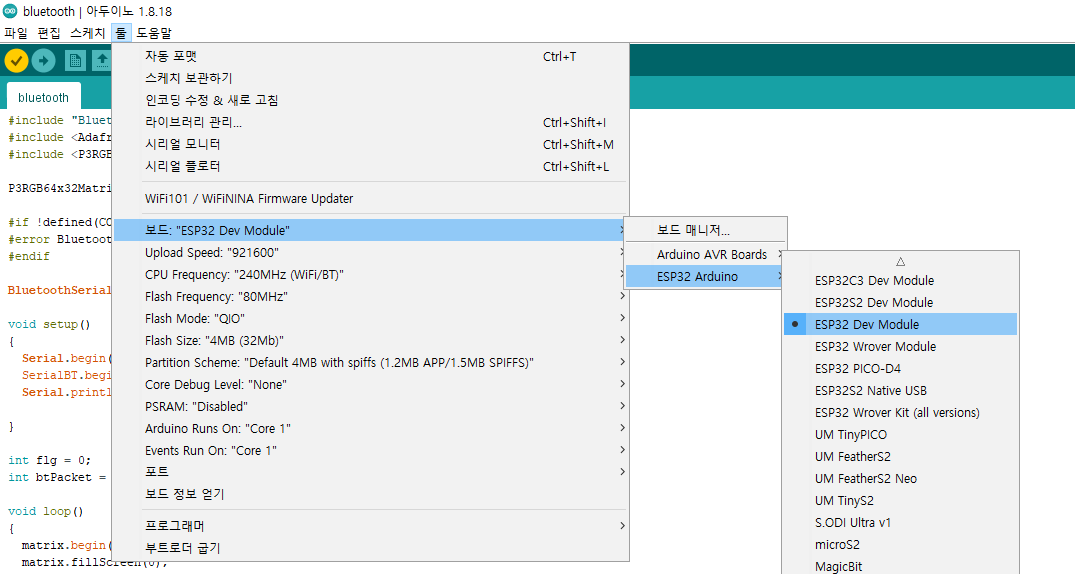Open 시리얼 모니터
Image resolution: width=1075 pixels, height=574 pixels.
coord(370,144)
